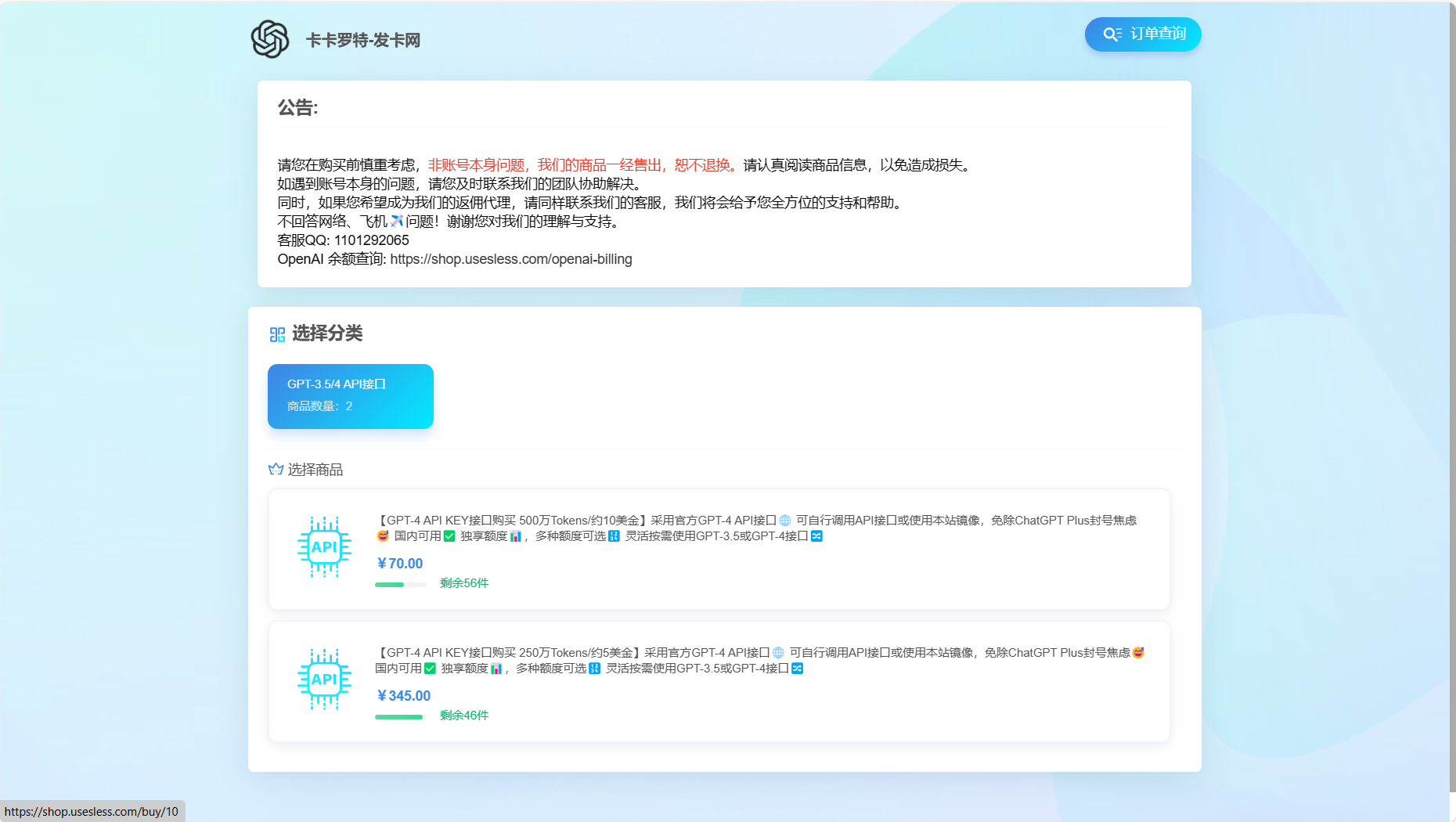Open the 订单查询 order lookup button

tap(1143, 34)
